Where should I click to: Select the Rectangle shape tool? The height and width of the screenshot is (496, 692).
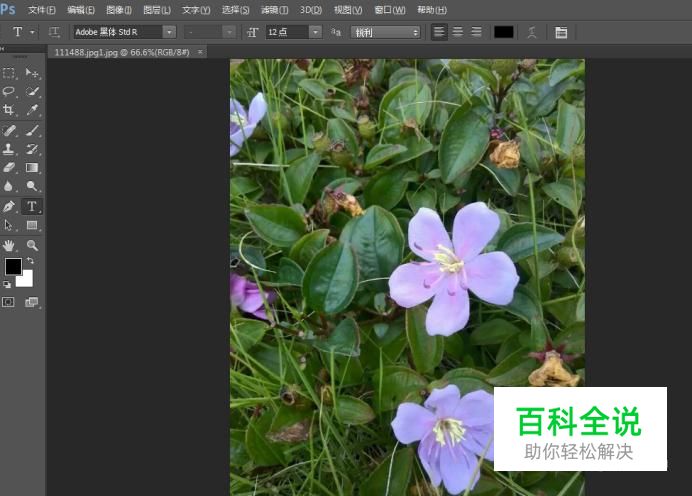point(32,225)
